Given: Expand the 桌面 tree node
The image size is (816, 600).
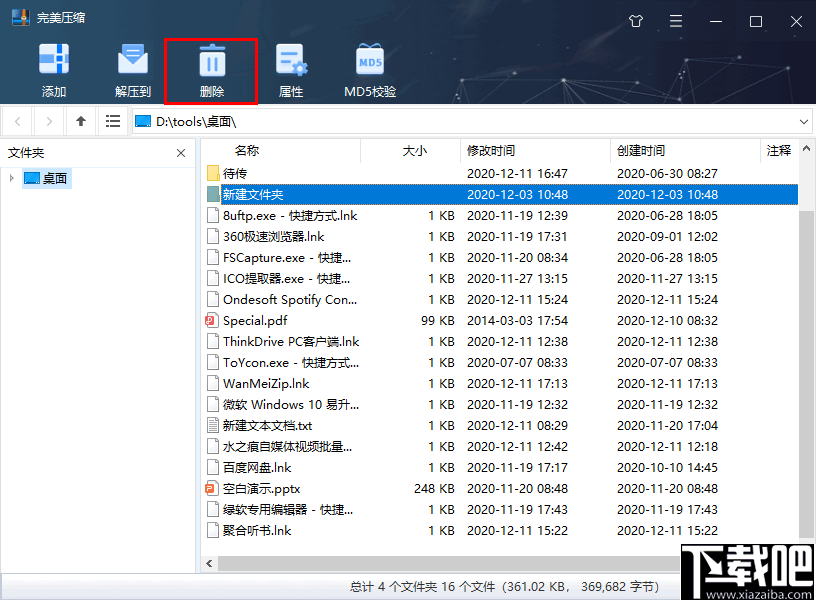Looking at the screenshot, I should (11, 178).
